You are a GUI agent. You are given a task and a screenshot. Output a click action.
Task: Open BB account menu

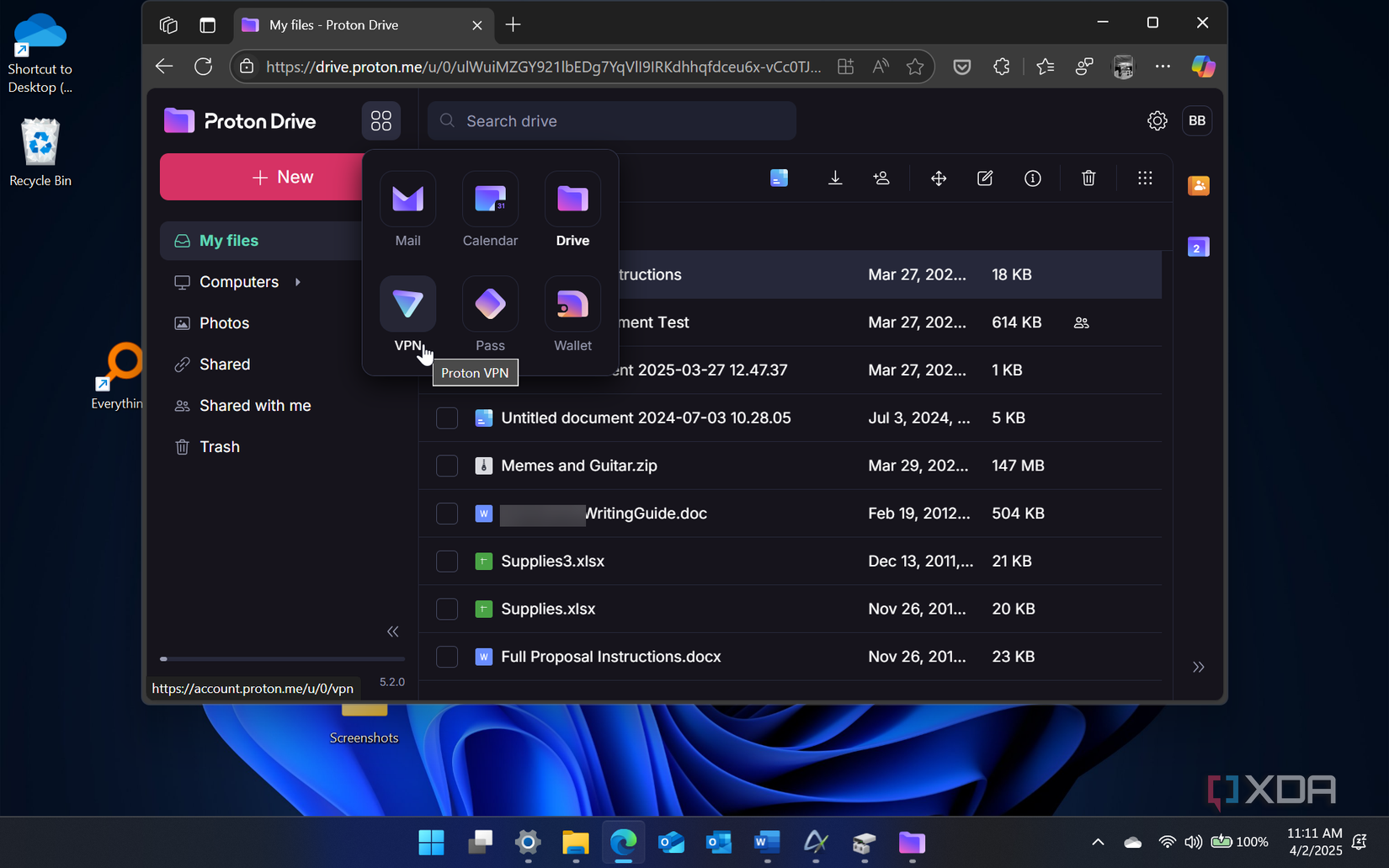coord(1197,120)
